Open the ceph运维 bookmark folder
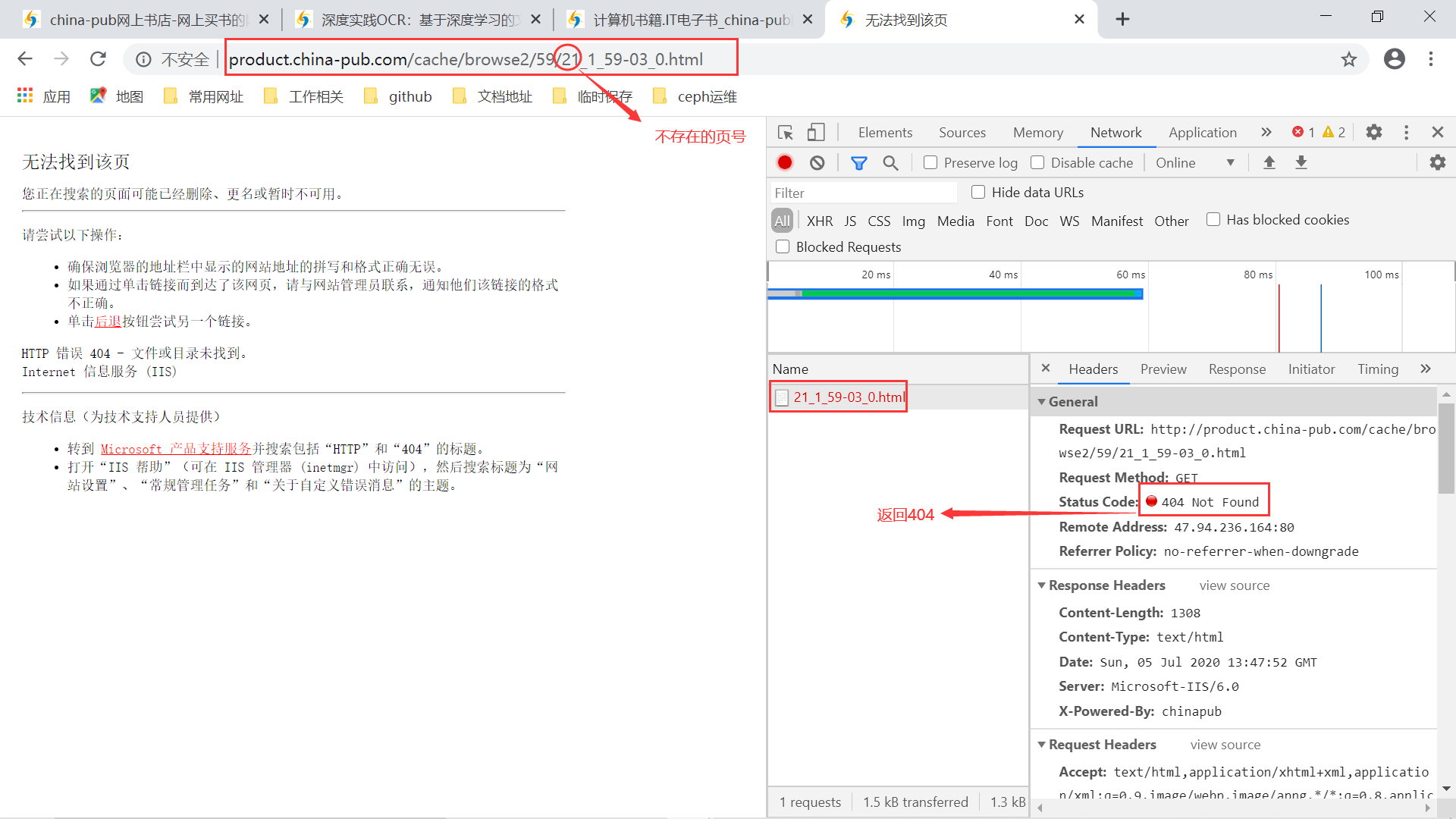Viewport: 1456px width, 819px height. (694, 96)
